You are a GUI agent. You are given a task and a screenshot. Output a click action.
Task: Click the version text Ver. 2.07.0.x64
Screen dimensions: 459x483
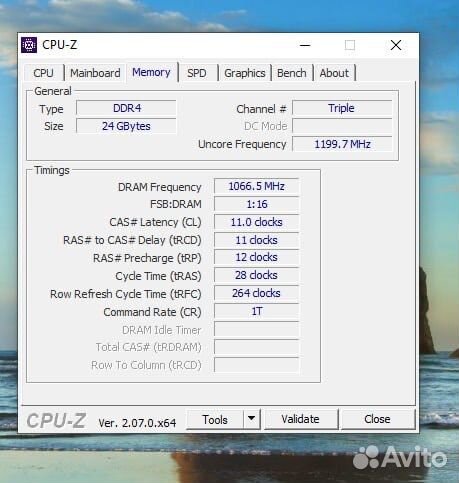137,423
